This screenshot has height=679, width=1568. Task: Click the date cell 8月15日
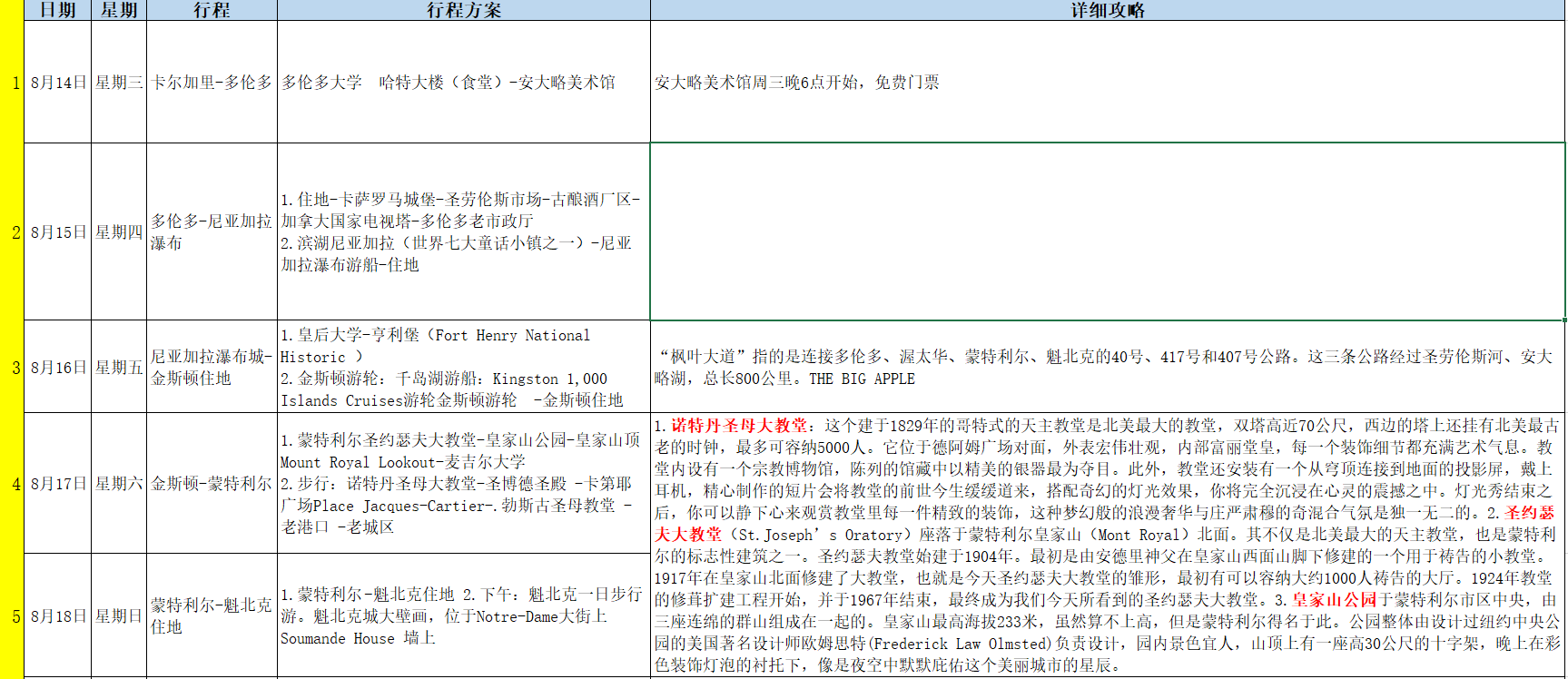click(58, 231)
